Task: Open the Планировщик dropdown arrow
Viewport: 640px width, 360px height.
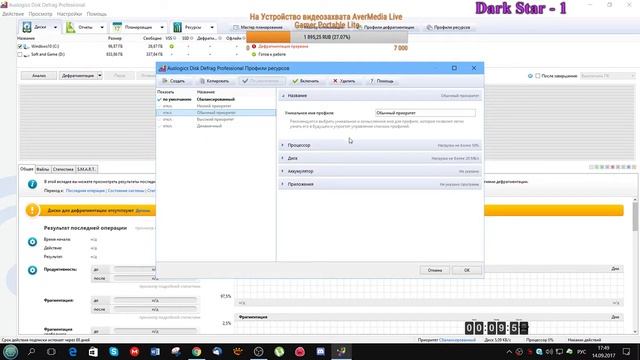Action: 162,27
